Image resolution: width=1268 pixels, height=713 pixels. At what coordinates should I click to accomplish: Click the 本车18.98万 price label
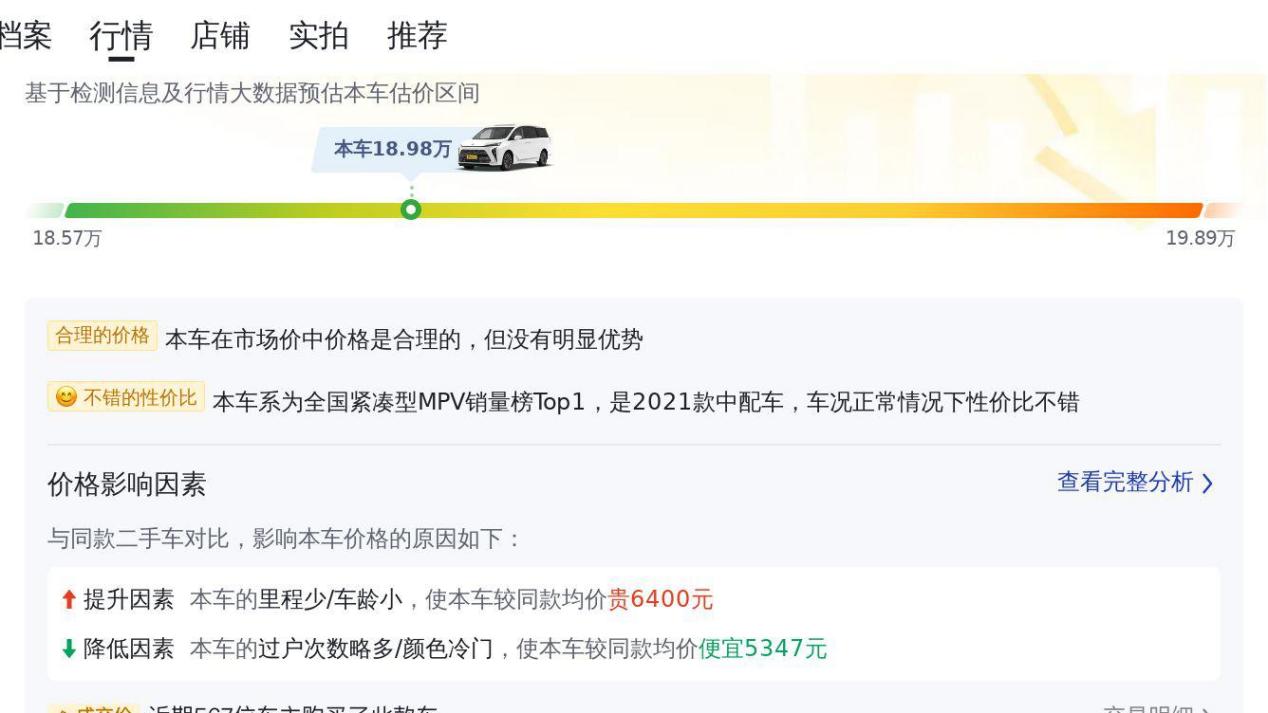[x=392, y=149]
